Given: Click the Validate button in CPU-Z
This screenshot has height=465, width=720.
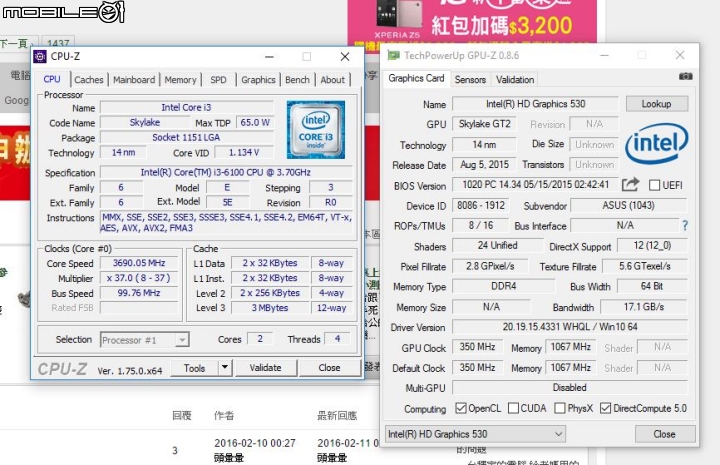Looking at the screenshot, I should click(x=265, y=368).
